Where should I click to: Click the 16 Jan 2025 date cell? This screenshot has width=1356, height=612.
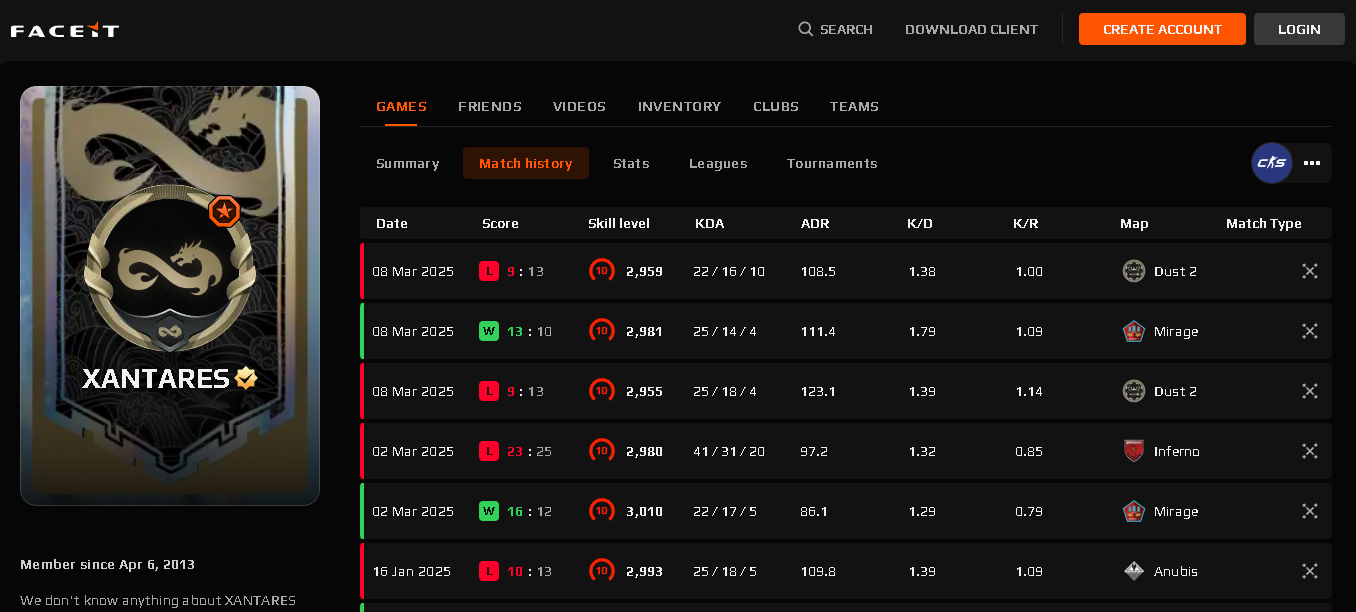412,571
